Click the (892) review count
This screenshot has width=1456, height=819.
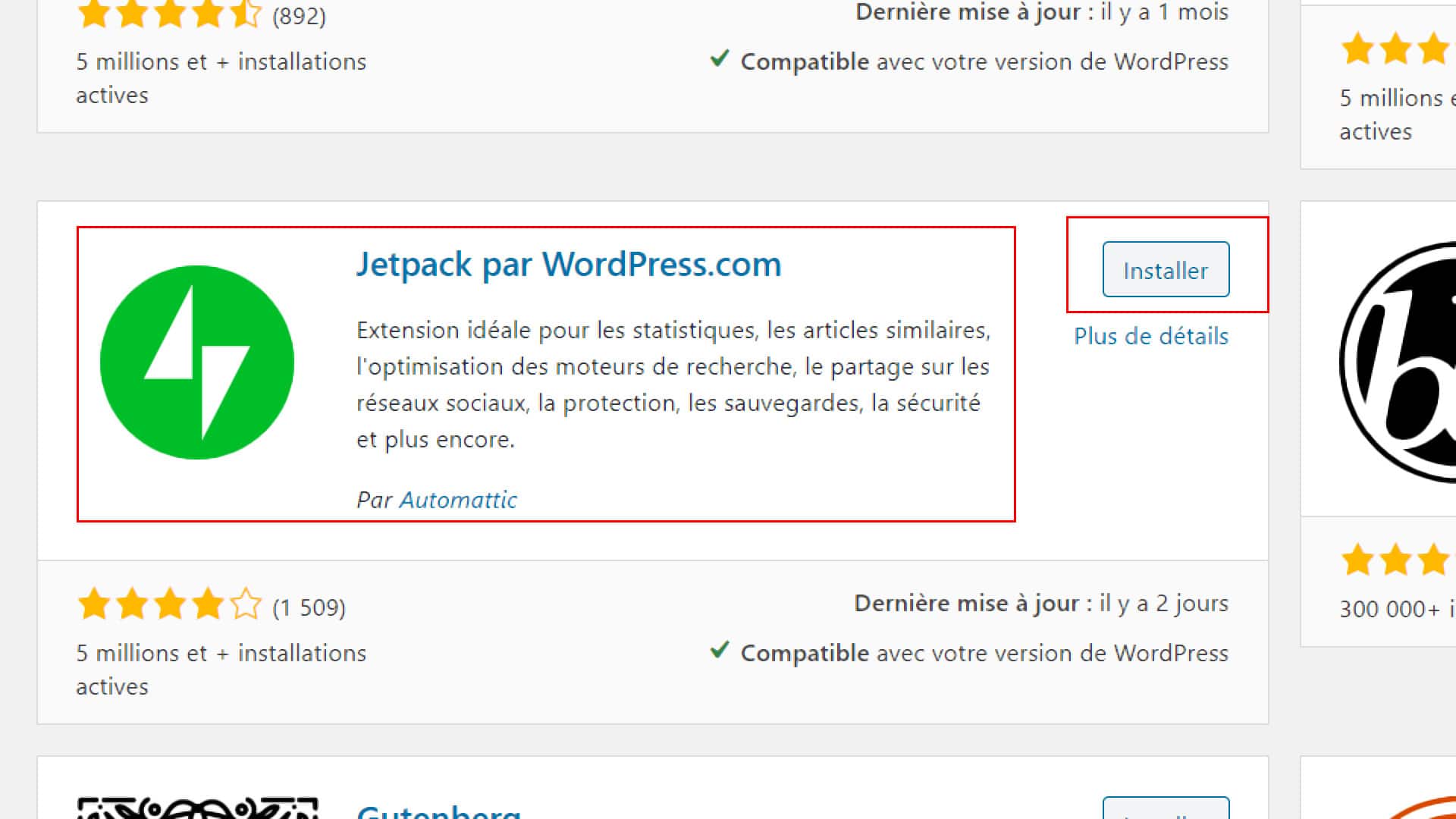pyautogui.click(x=300, y=15)
